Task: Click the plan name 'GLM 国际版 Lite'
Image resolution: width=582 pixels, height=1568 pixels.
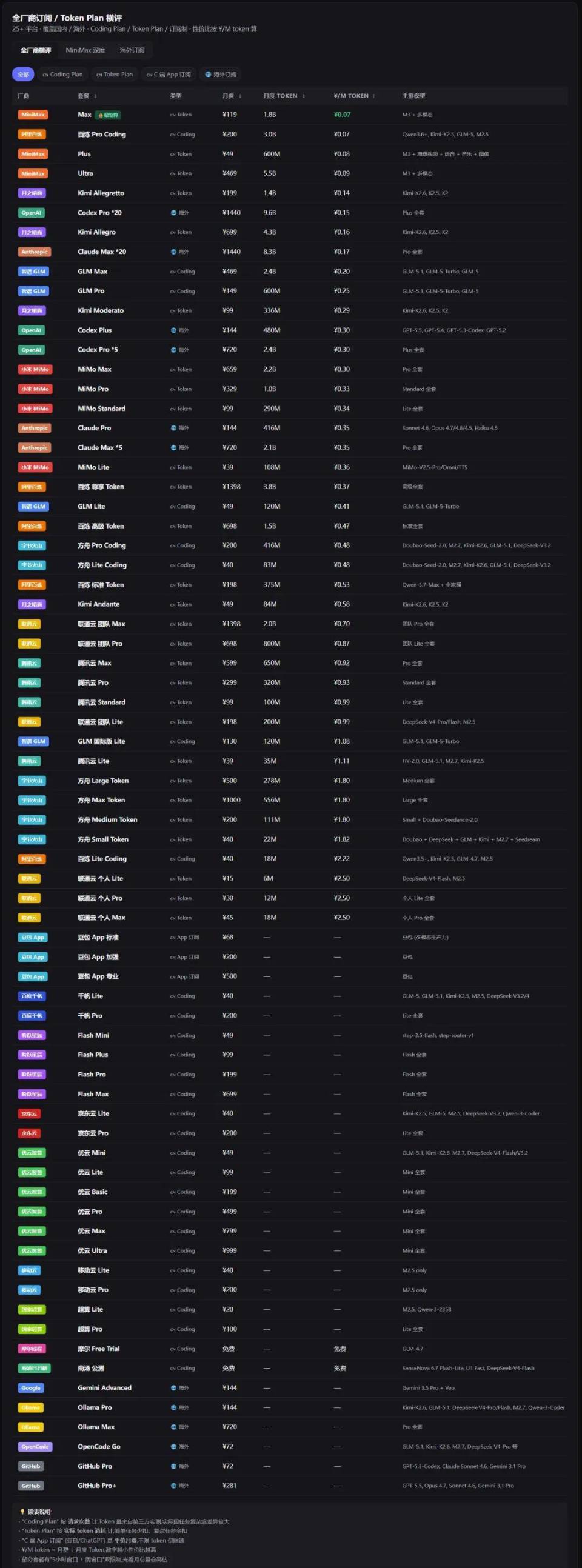Action: tap(101, 742)
